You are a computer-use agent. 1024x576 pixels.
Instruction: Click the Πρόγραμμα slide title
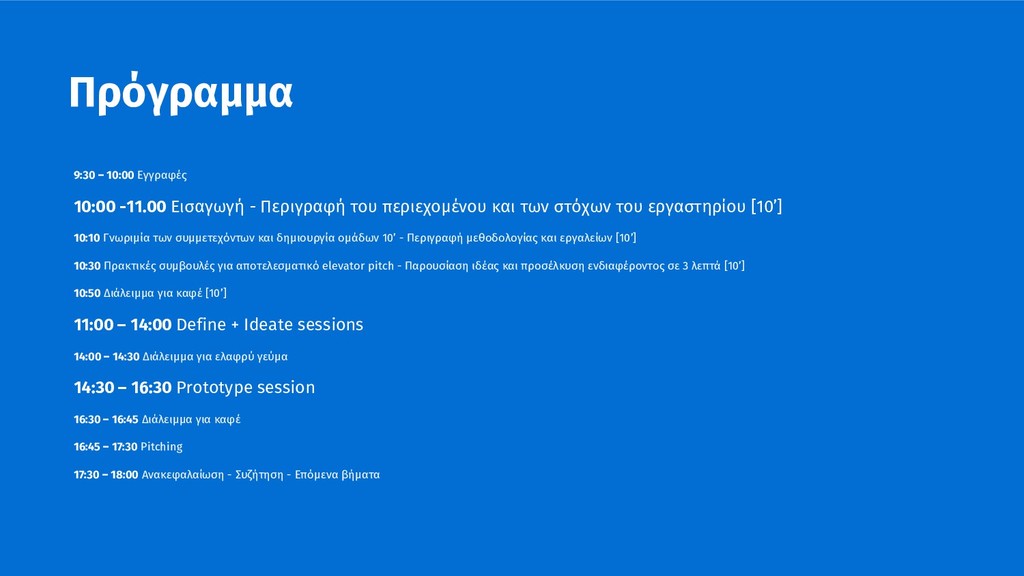tap(181, 94)
